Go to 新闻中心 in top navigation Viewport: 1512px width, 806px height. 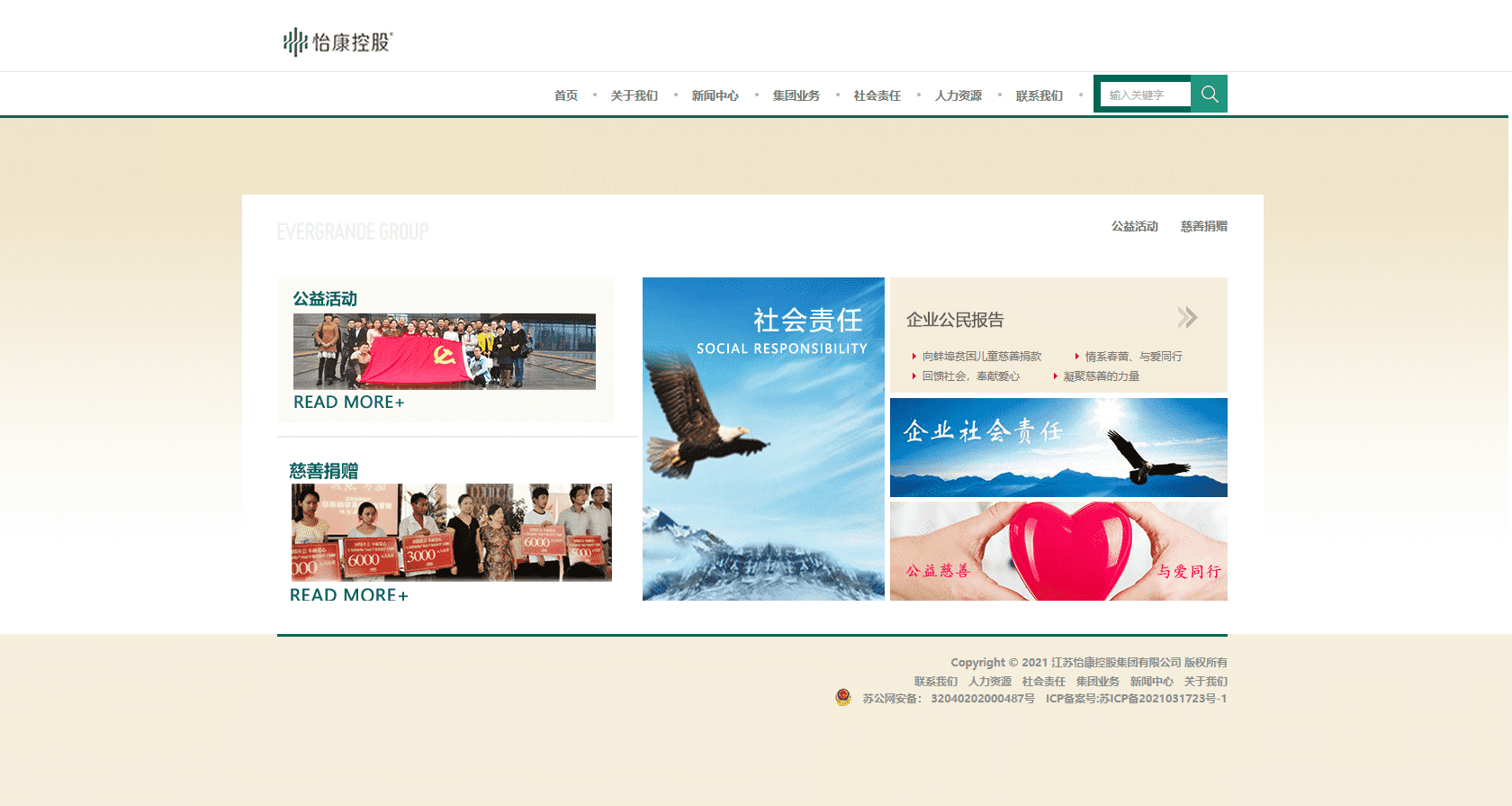point(715,95)
